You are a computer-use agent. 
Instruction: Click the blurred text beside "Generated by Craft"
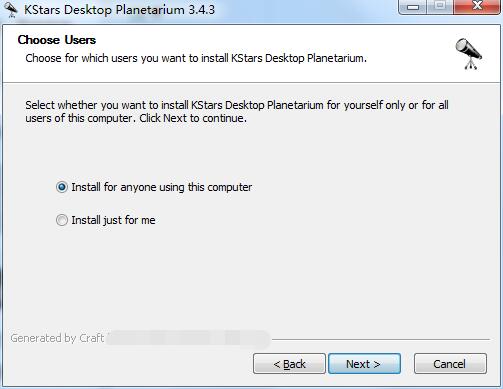188,339
